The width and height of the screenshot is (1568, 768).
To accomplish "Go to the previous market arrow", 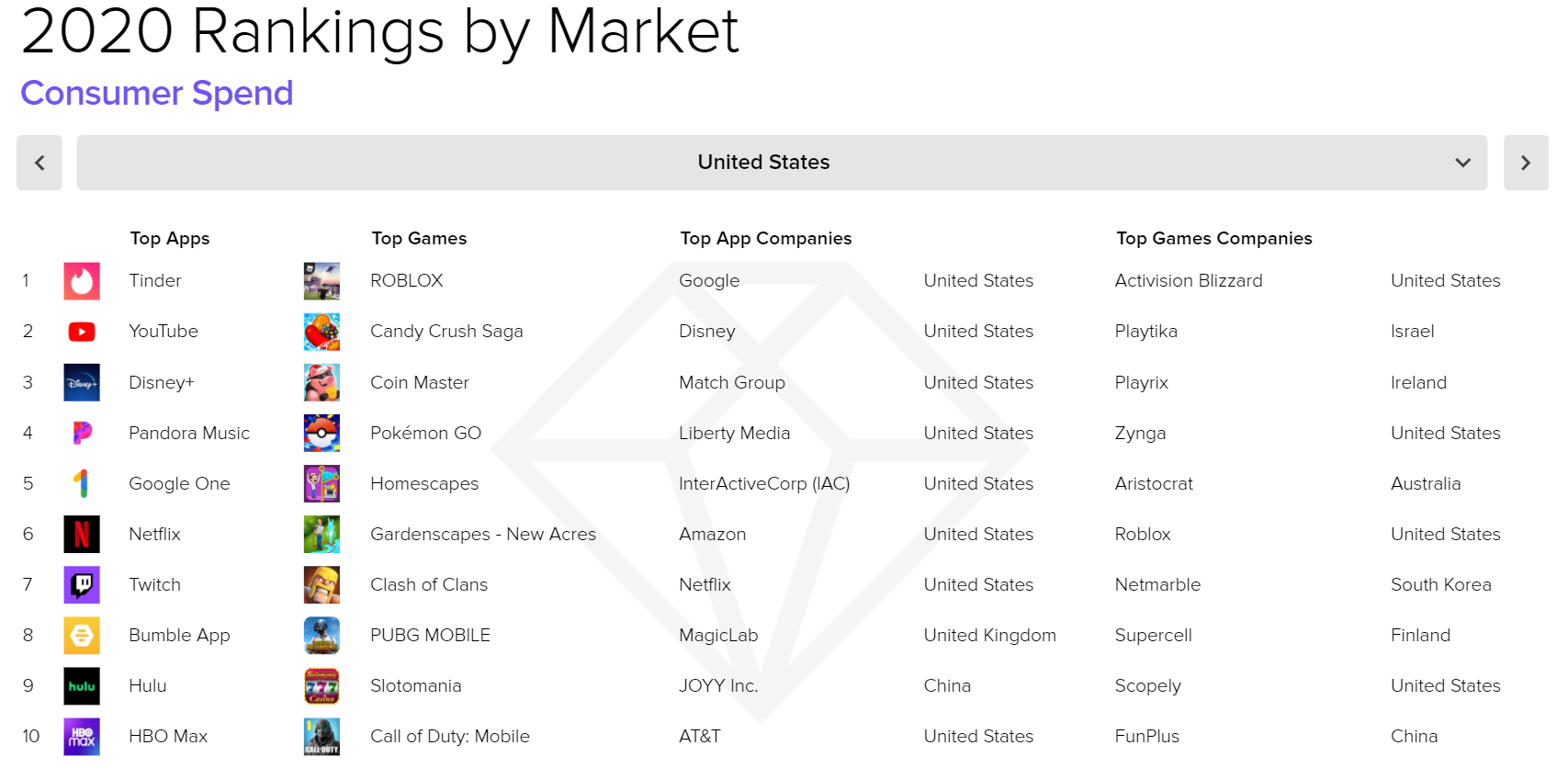I will pyautogui.click(x=39, y=163).
